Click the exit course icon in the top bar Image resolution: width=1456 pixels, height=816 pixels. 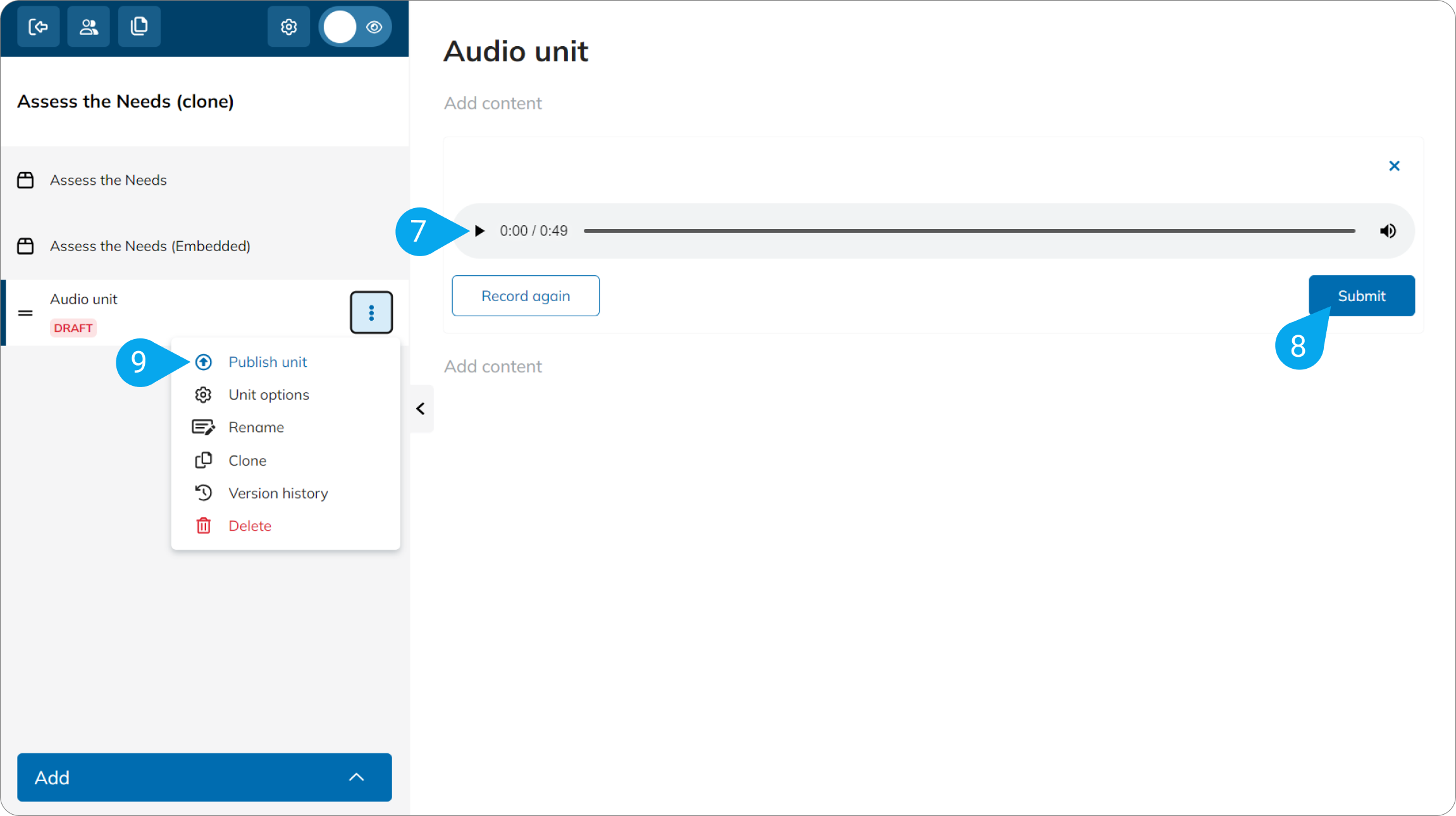coord(39,27)
